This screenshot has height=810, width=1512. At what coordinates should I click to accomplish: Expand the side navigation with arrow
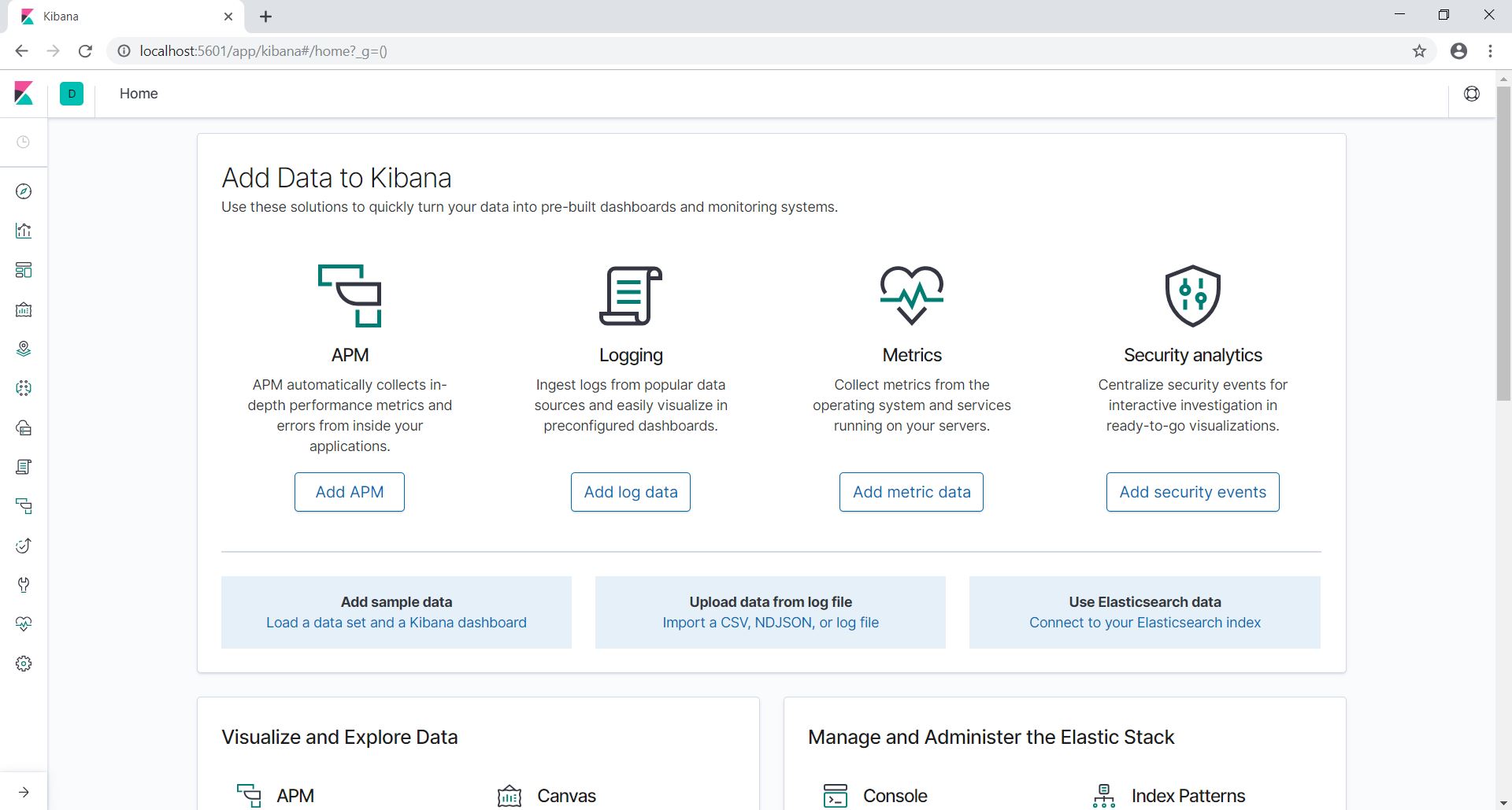(24, 792)
